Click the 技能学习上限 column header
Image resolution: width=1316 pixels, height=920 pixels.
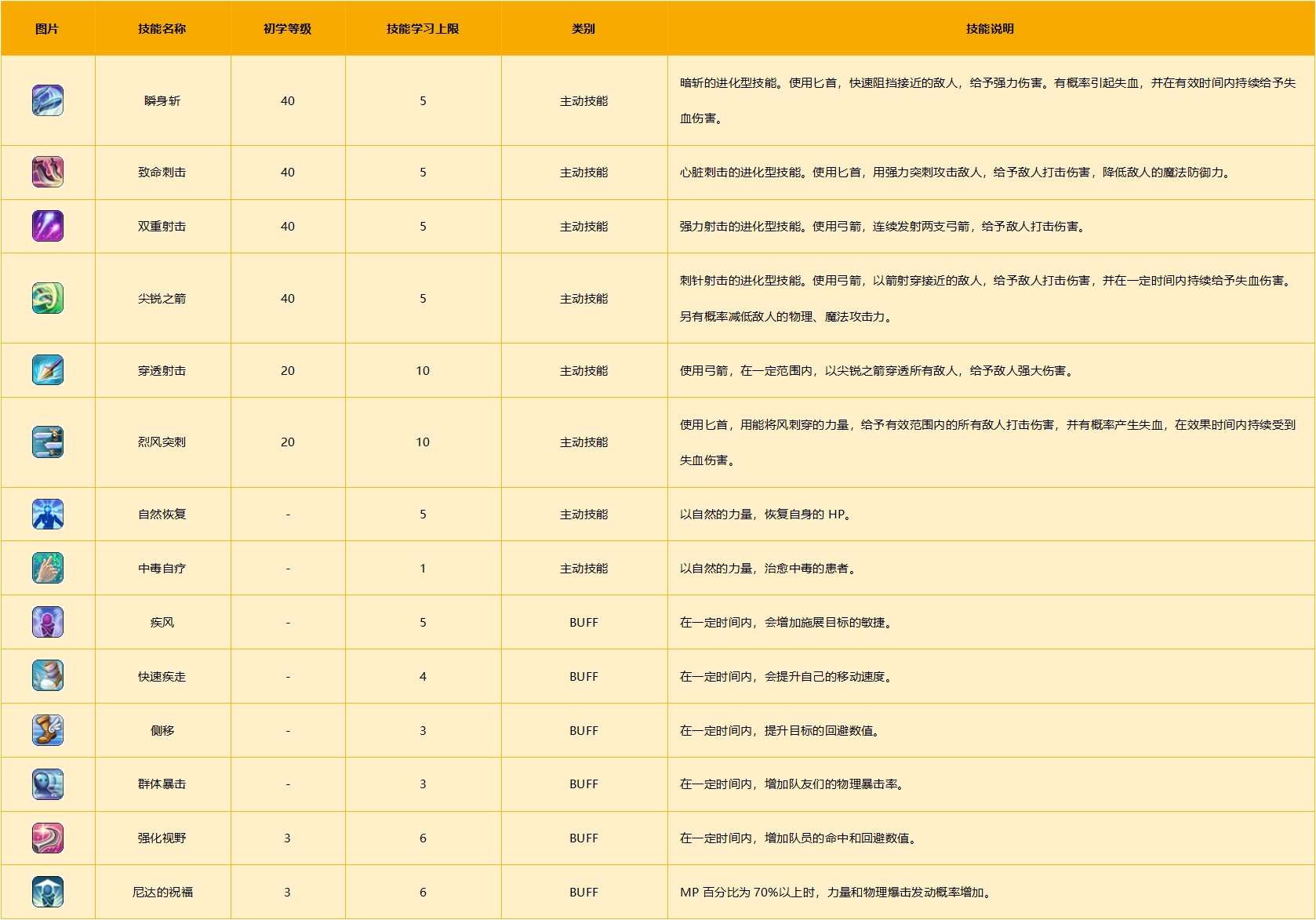click(x=423, y=29)
